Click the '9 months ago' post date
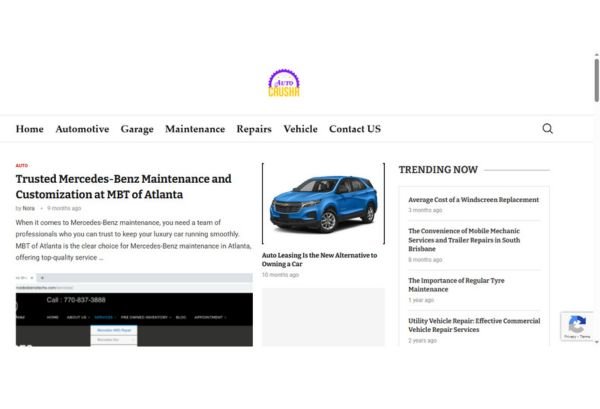Image resolution: width=600 pixels, height=409 pixels. click(x=64, y=208)
